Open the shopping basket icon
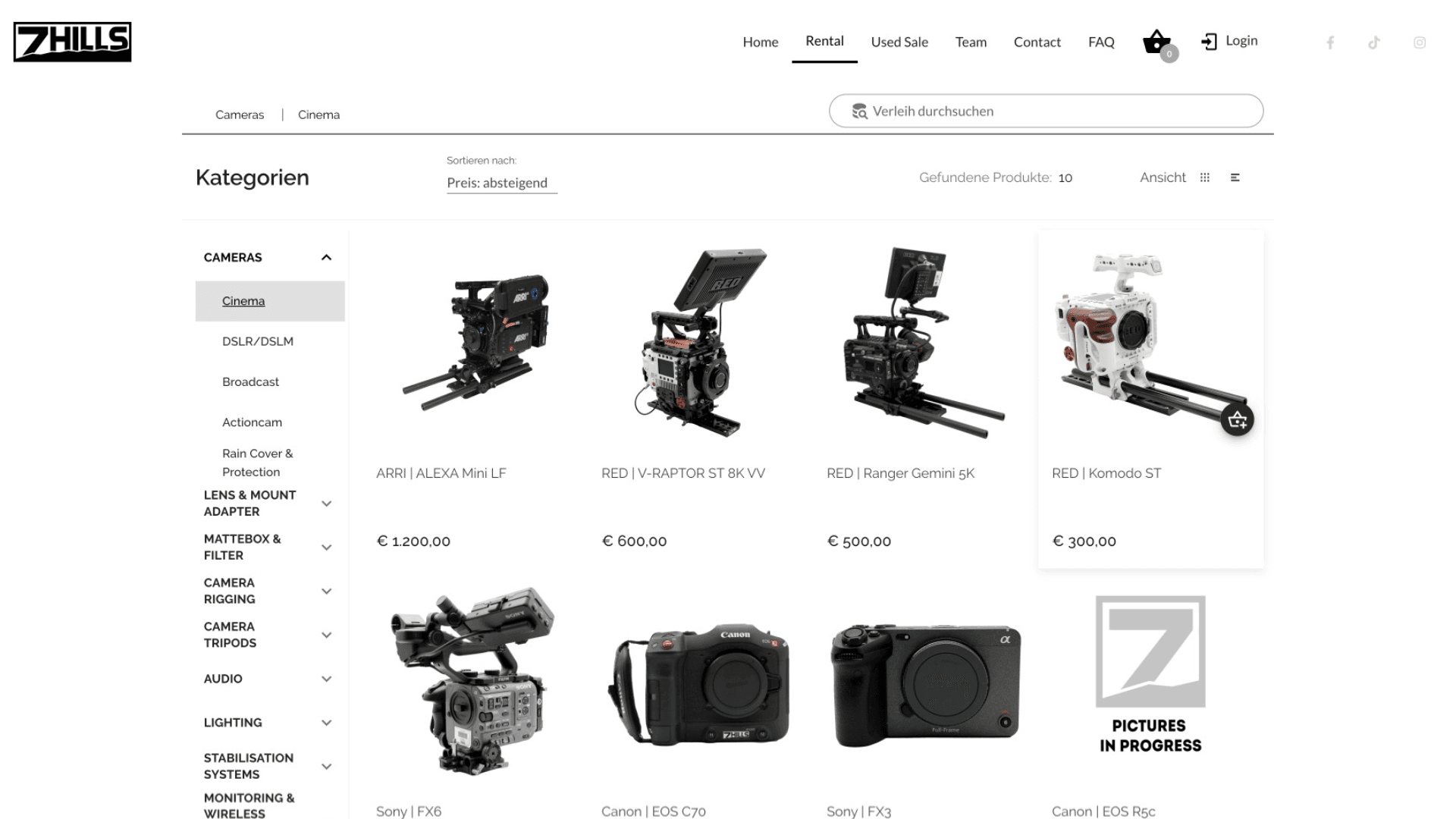Viewport: 1456px width, 819px height. [x=1156, y=42]
